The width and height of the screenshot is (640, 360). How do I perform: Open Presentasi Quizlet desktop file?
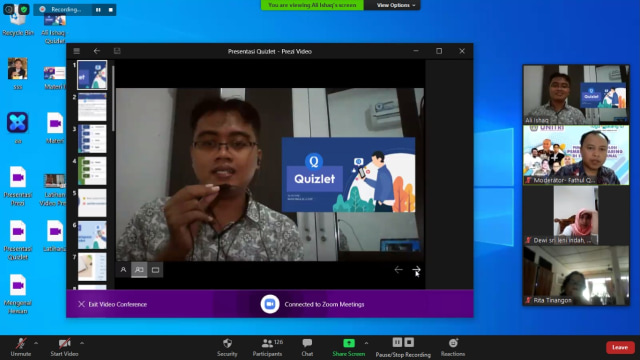click(x=18, y=240)
